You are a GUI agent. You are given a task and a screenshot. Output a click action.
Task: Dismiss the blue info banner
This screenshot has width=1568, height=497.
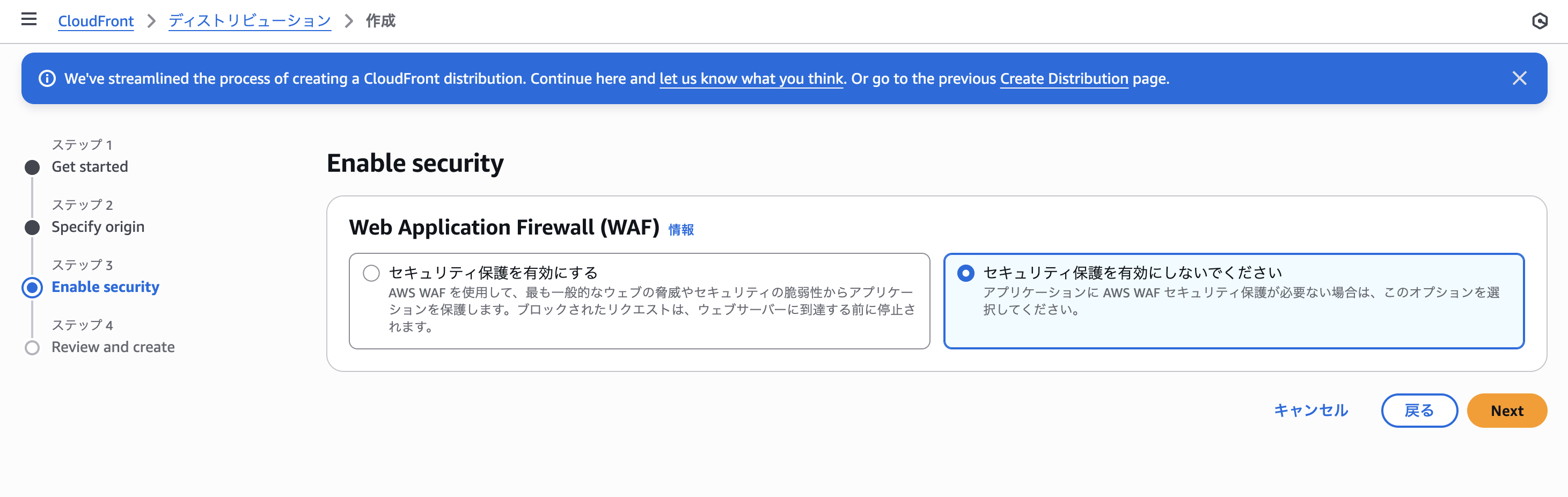(1519, 78)
